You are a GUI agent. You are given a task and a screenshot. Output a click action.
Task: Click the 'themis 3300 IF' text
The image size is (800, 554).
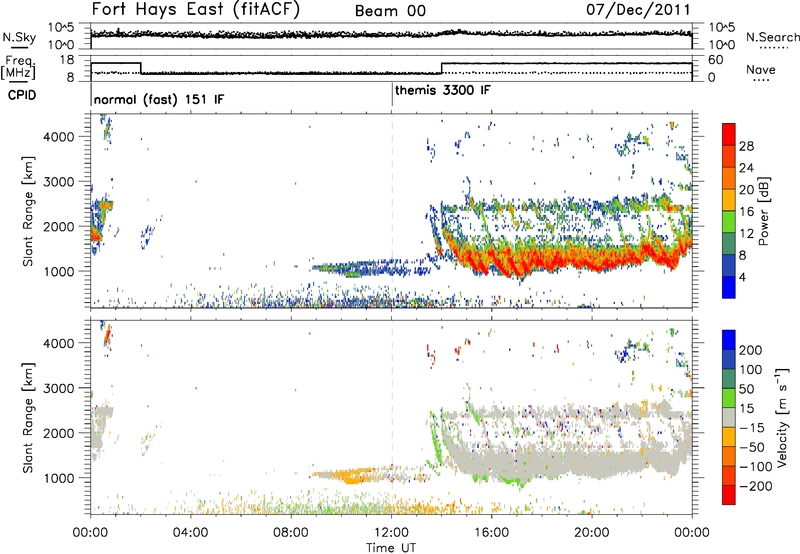pyautogui.click(x=443, y=90)
